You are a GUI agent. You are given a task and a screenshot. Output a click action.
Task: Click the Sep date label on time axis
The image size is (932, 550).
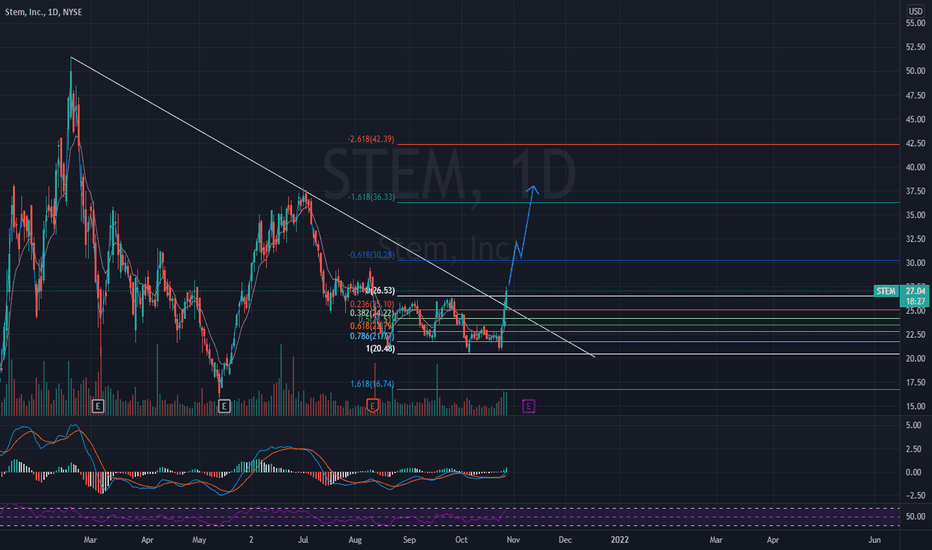click(409, 540)
